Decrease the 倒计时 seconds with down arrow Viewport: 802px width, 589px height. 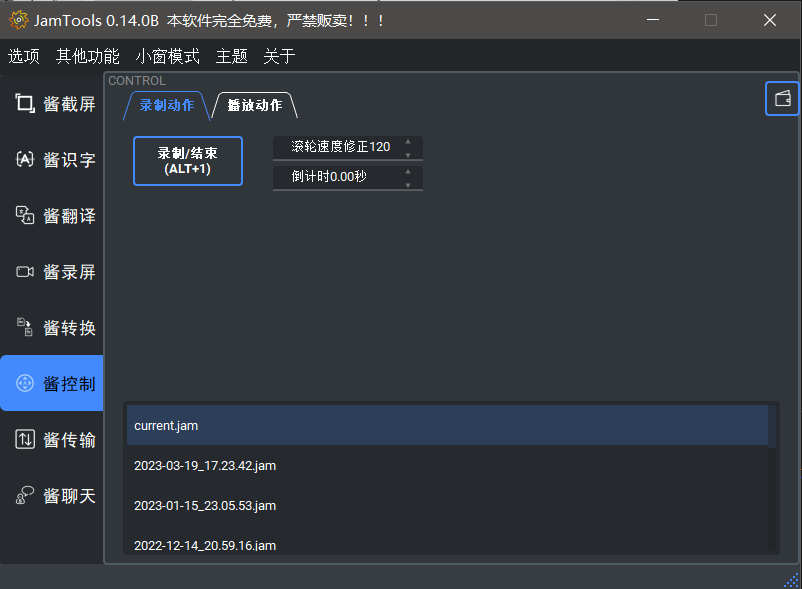[408, 185]
